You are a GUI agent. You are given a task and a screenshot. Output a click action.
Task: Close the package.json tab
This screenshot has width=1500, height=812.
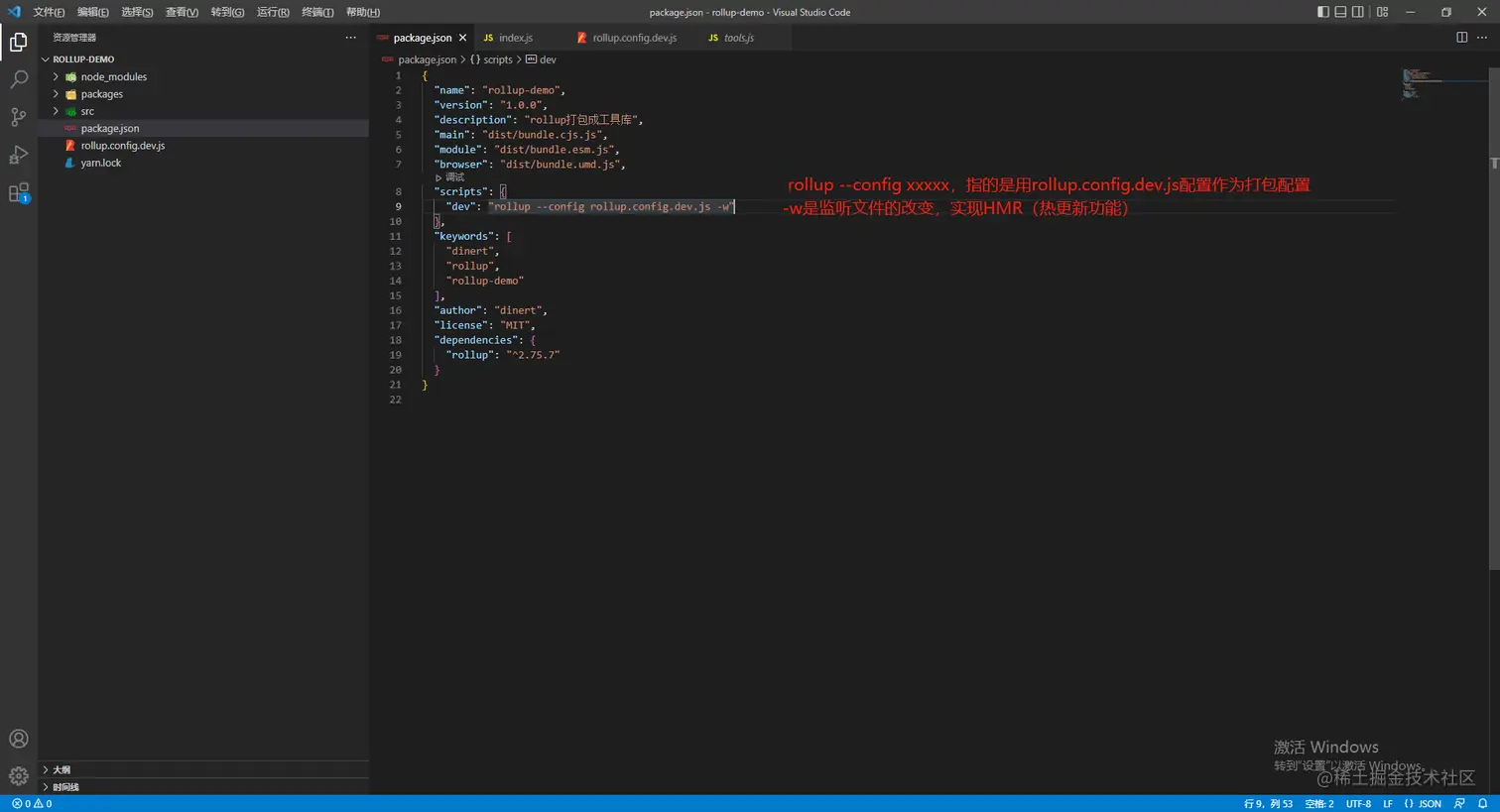[462, 38]
